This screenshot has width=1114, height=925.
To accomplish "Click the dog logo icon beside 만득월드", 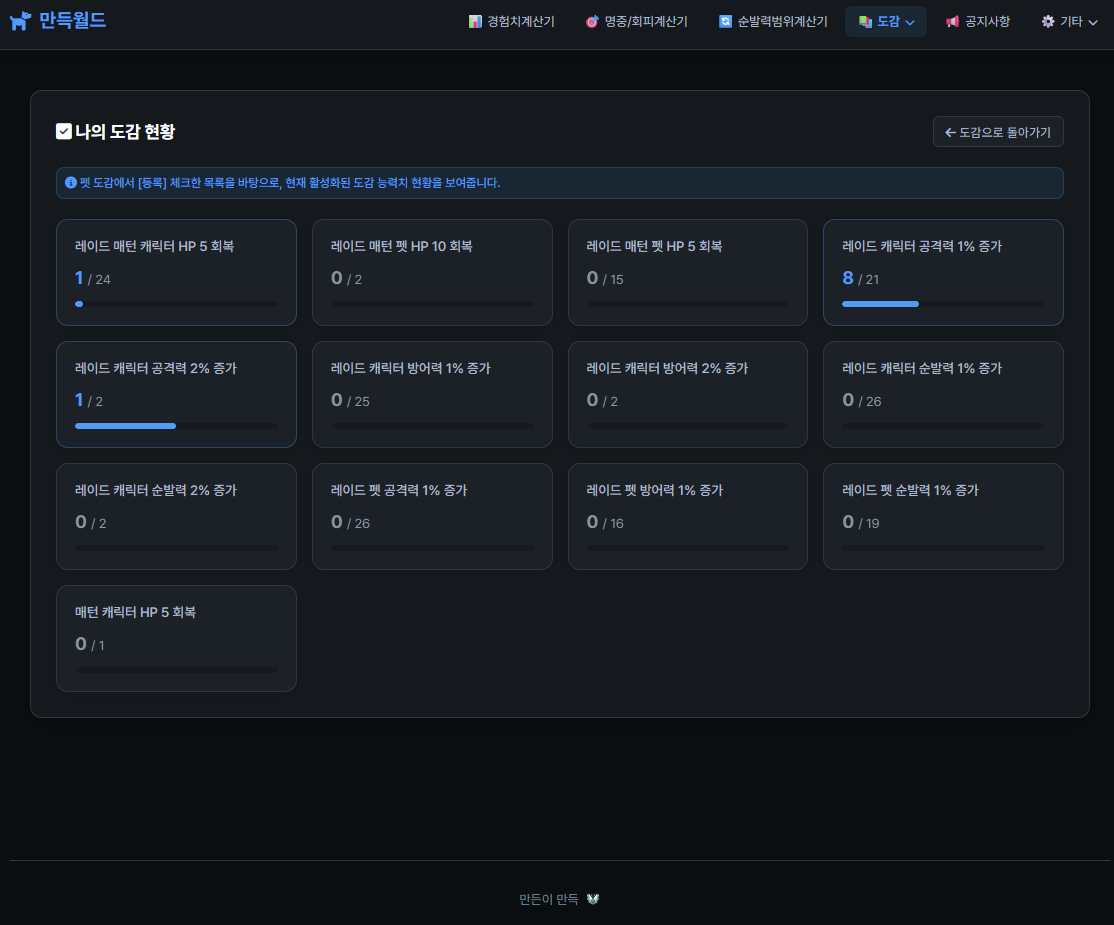I will point(20,21).
